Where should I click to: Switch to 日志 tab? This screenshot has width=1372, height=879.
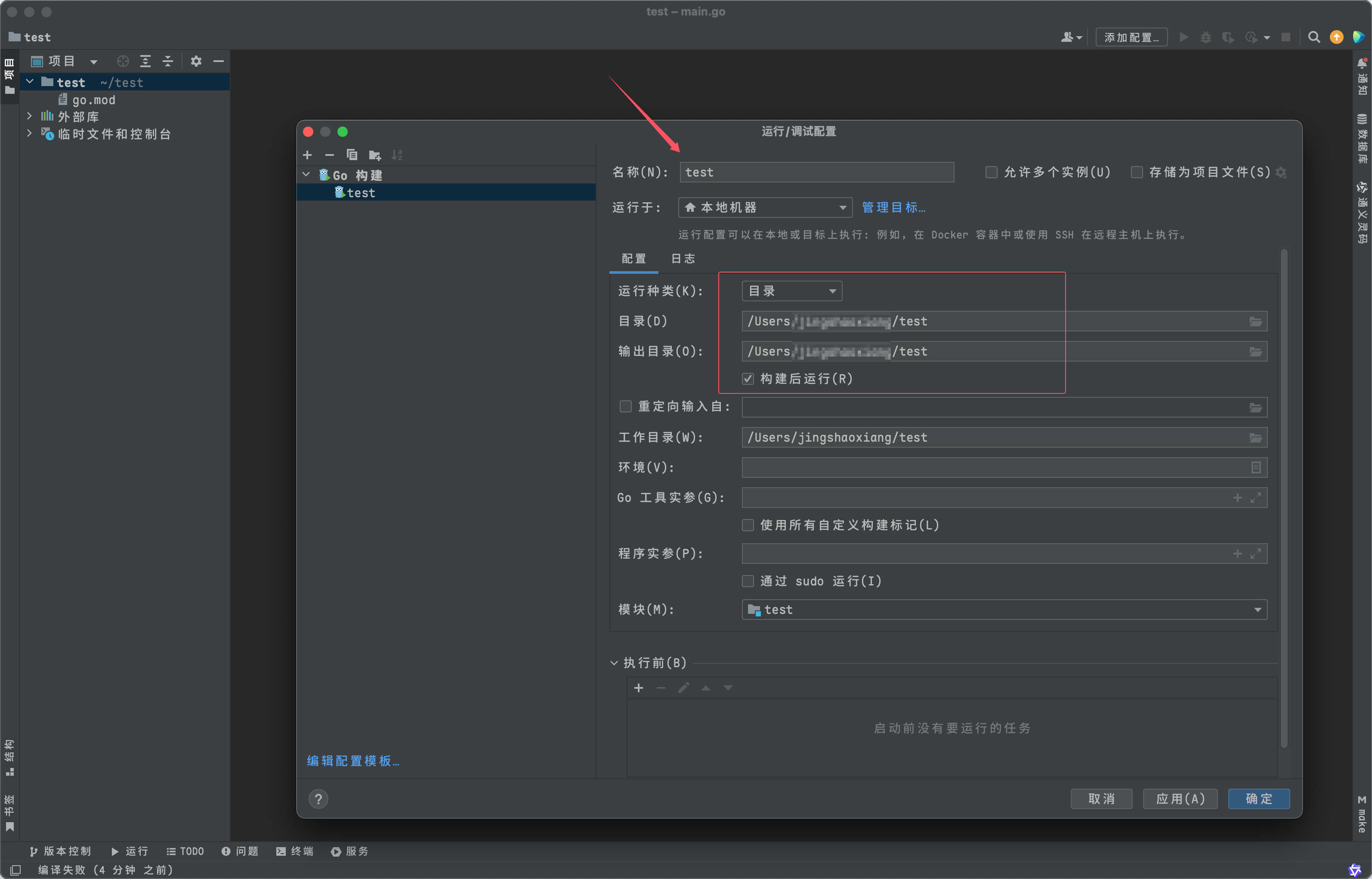tap(683, 259)
